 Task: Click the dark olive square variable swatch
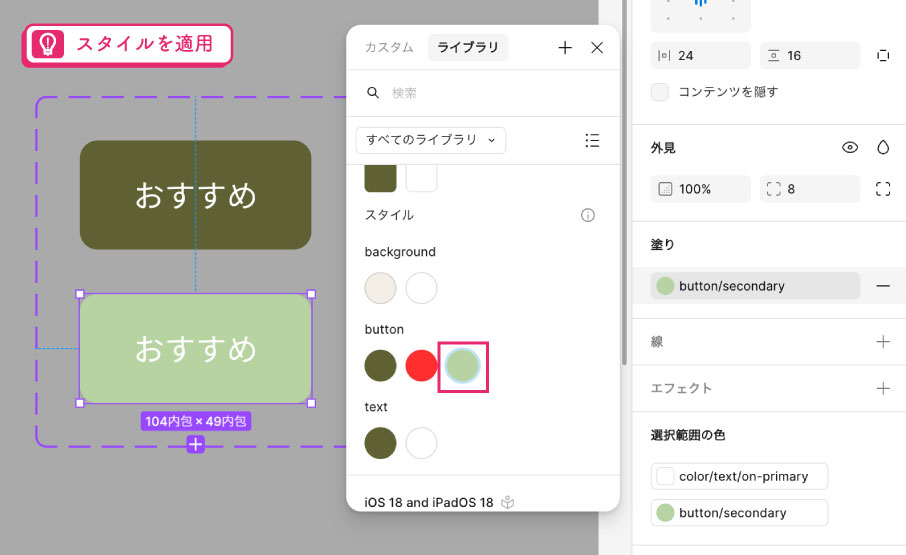click(380, 178)
